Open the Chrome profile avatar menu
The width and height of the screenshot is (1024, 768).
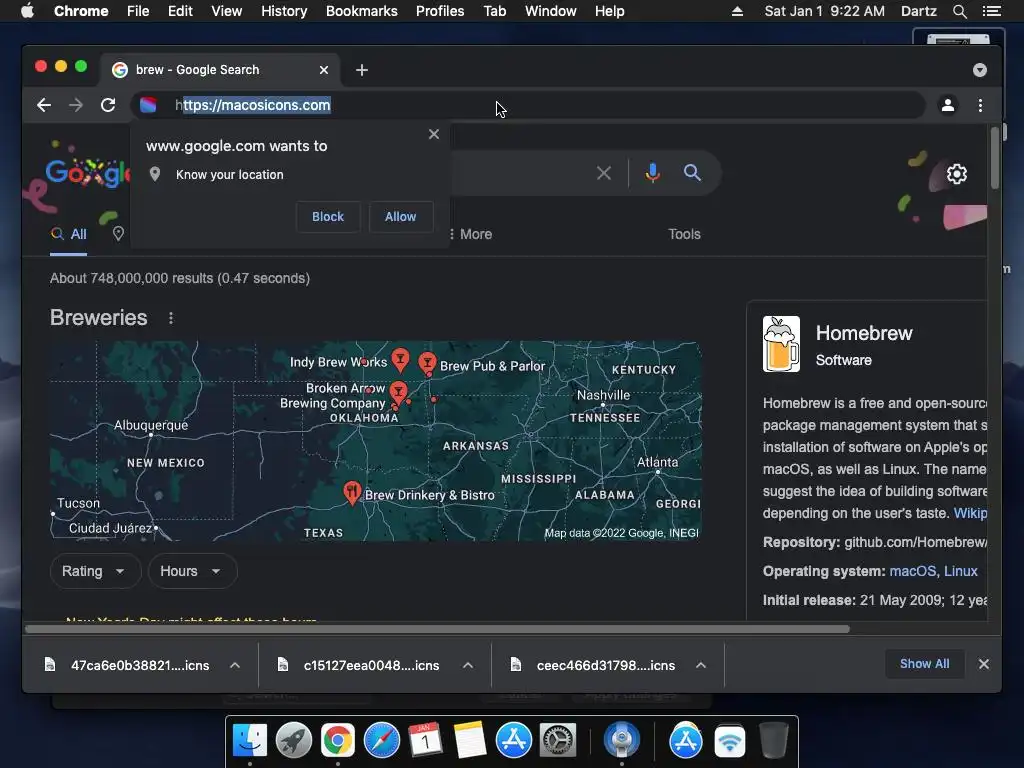point(948,105)
